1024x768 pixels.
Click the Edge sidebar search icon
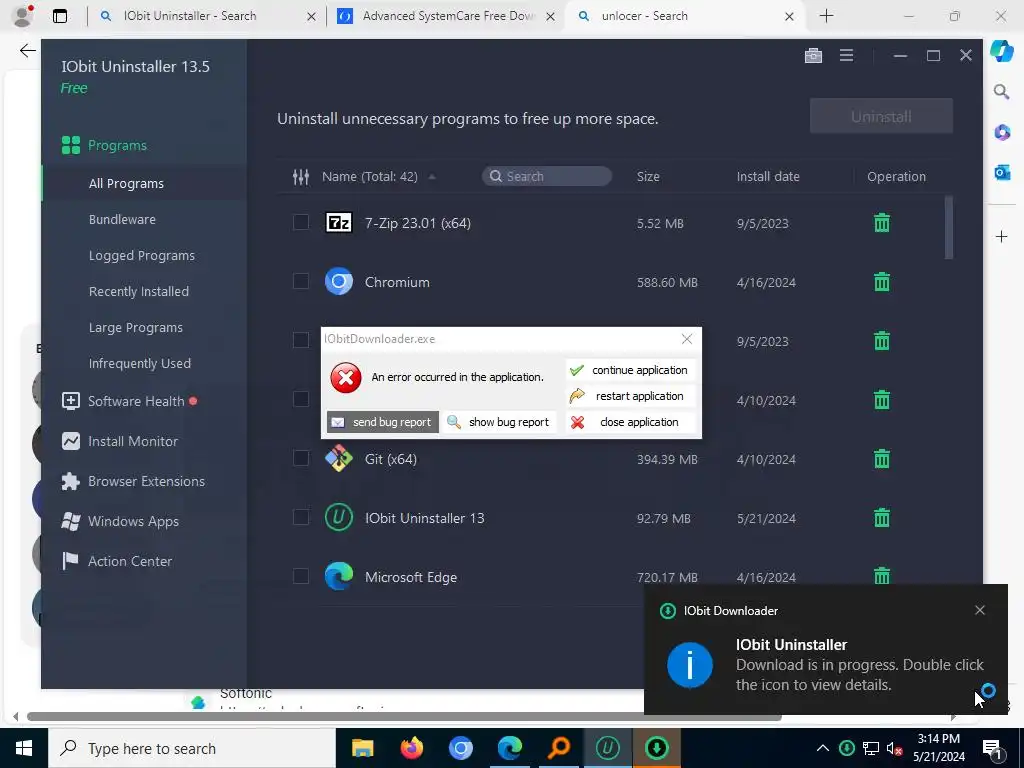click(1002, 91)
